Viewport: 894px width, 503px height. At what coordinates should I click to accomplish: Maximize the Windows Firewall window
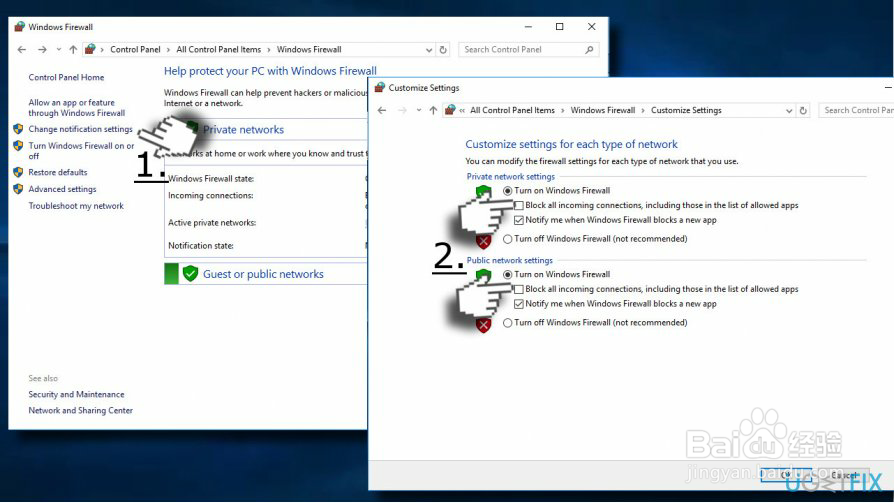tap(559, 26)
